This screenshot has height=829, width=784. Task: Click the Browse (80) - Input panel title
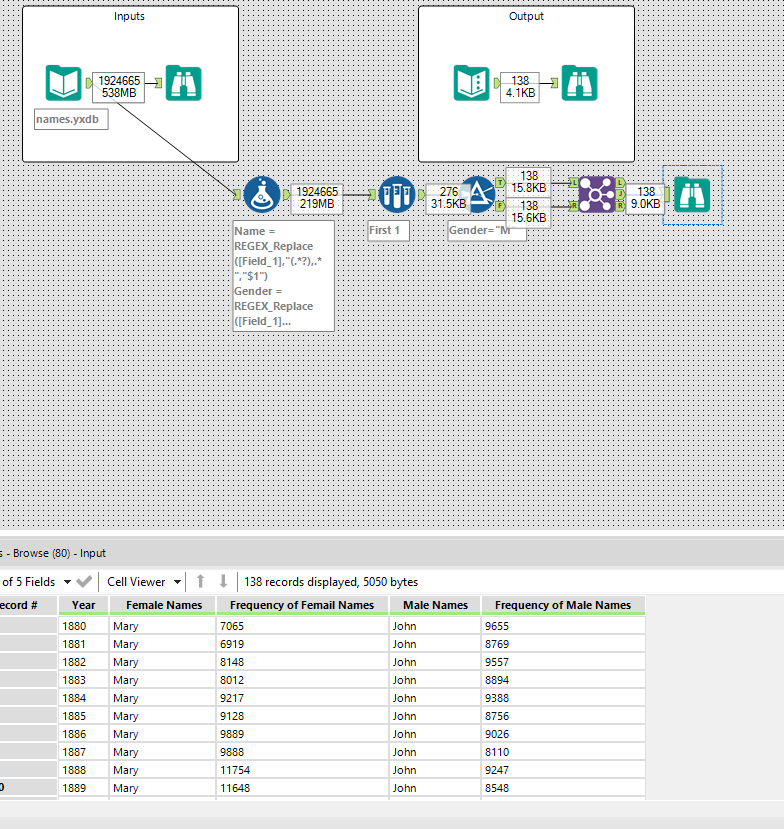pos(59,553)
